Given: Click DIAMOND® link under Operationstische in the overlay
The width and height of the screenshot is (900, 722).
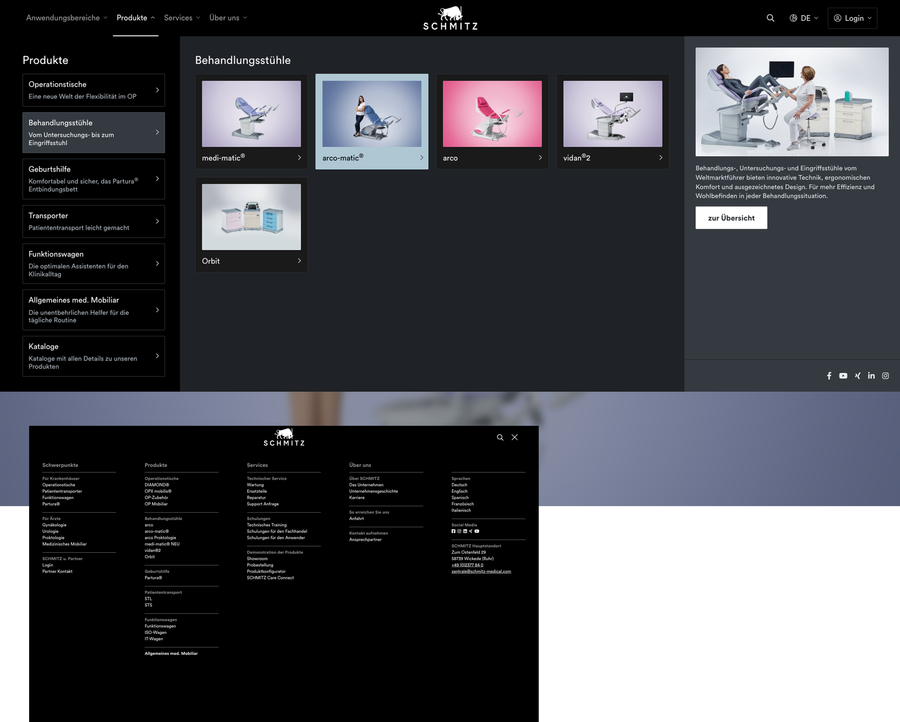Looking at the screenshot, I should (157, 485).
